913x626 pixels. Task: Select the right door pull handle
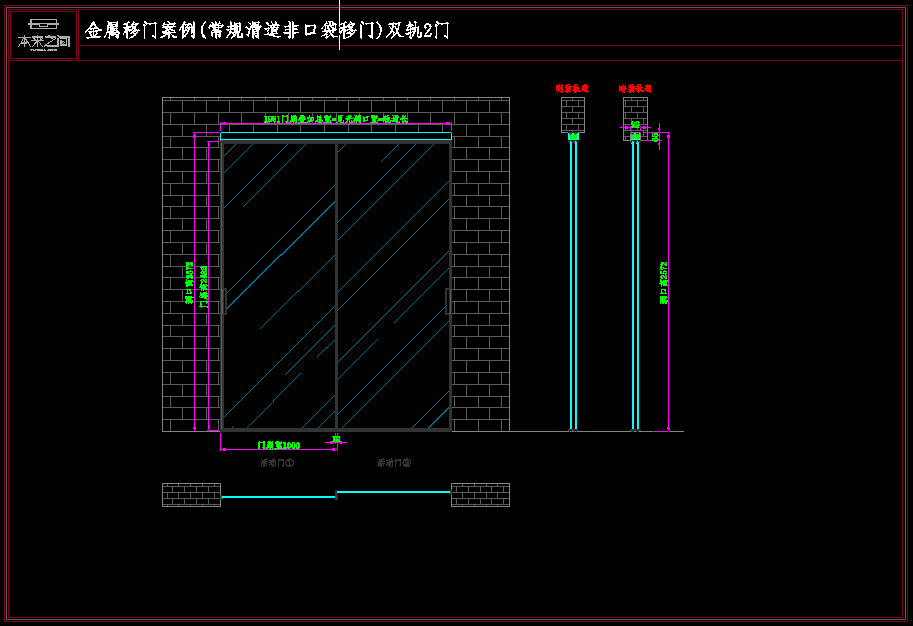pos(446,301)
